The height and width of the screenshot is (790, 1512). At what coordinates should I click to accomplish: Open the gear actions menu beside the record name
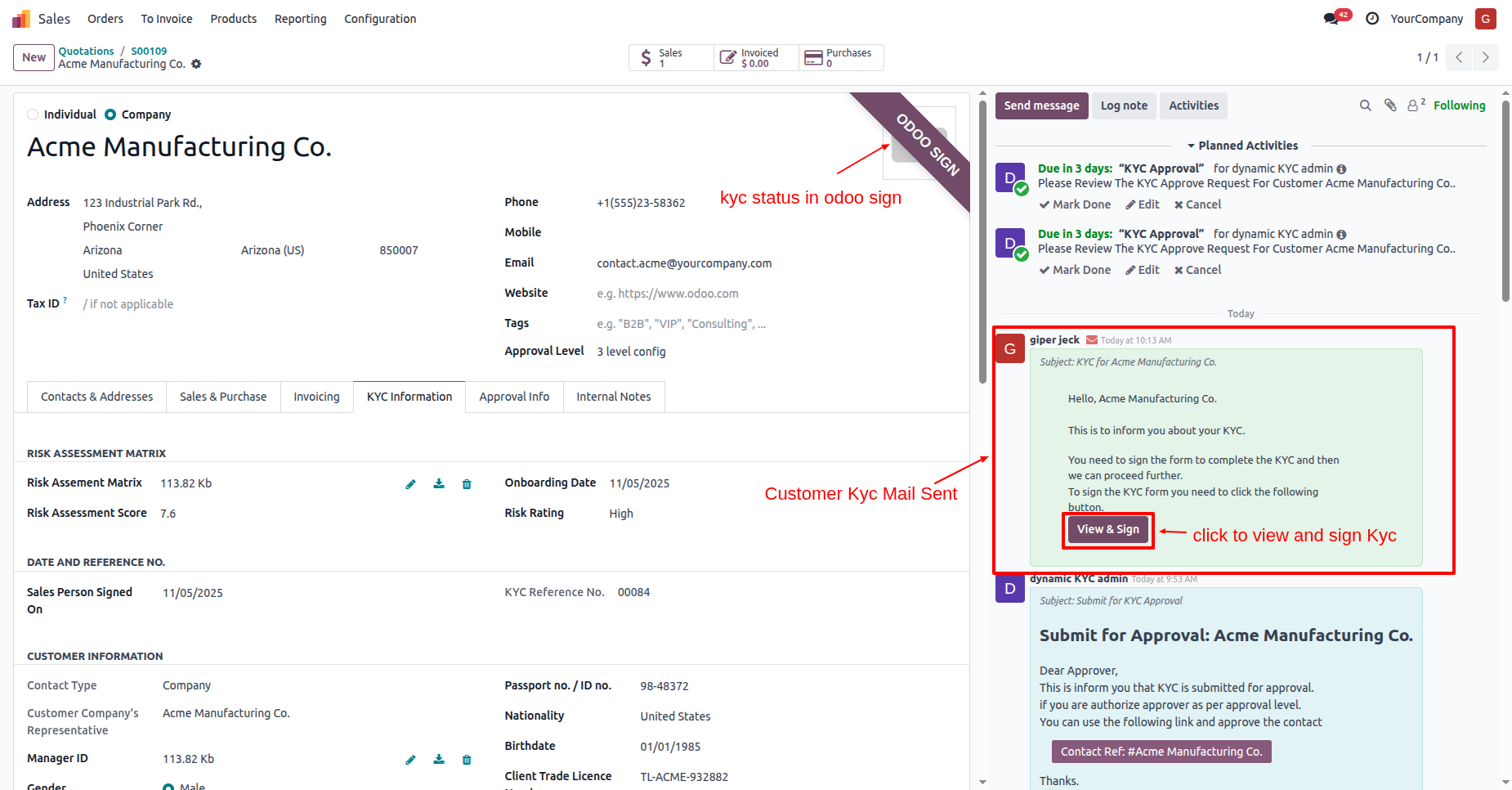pyautogui.click(x=196, y=64)
